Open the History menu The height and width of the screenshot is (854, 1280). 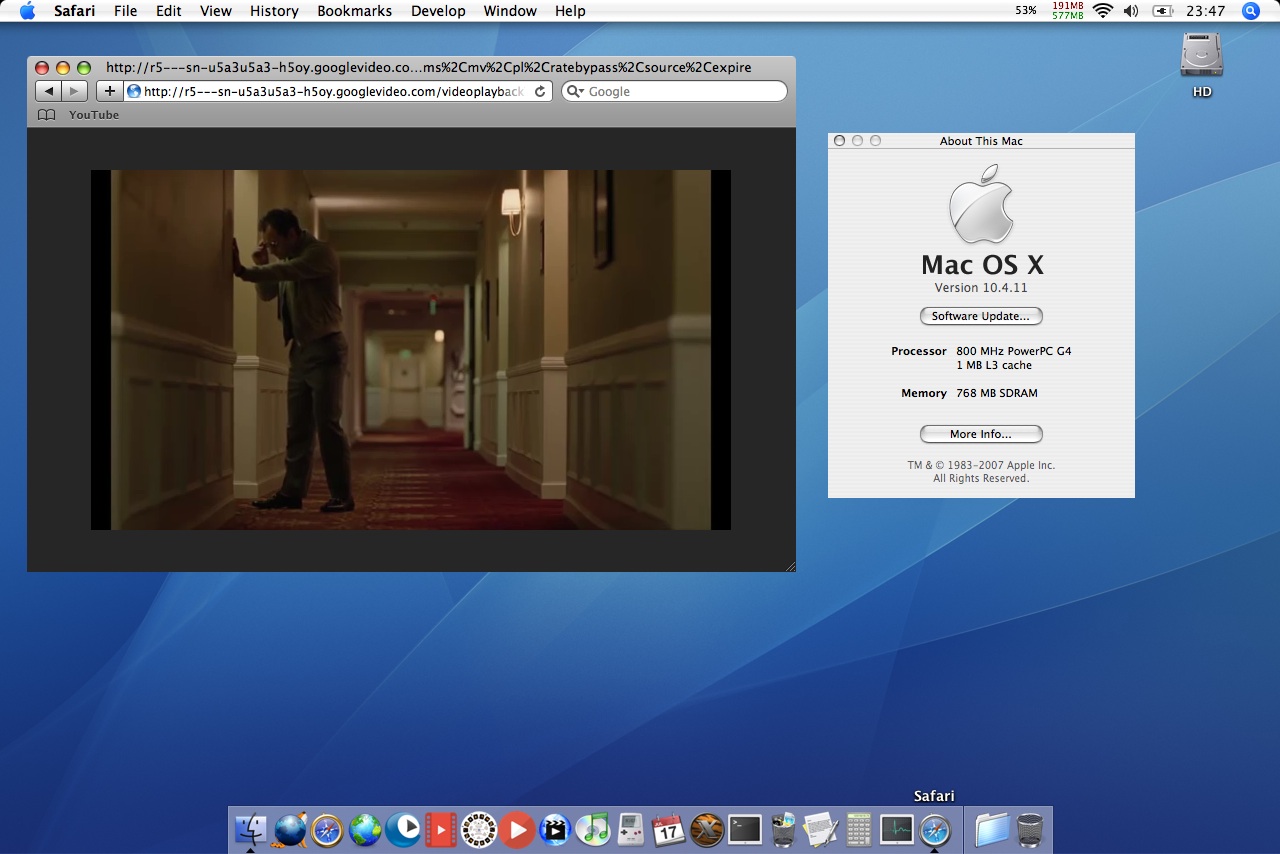click(274, 11)
